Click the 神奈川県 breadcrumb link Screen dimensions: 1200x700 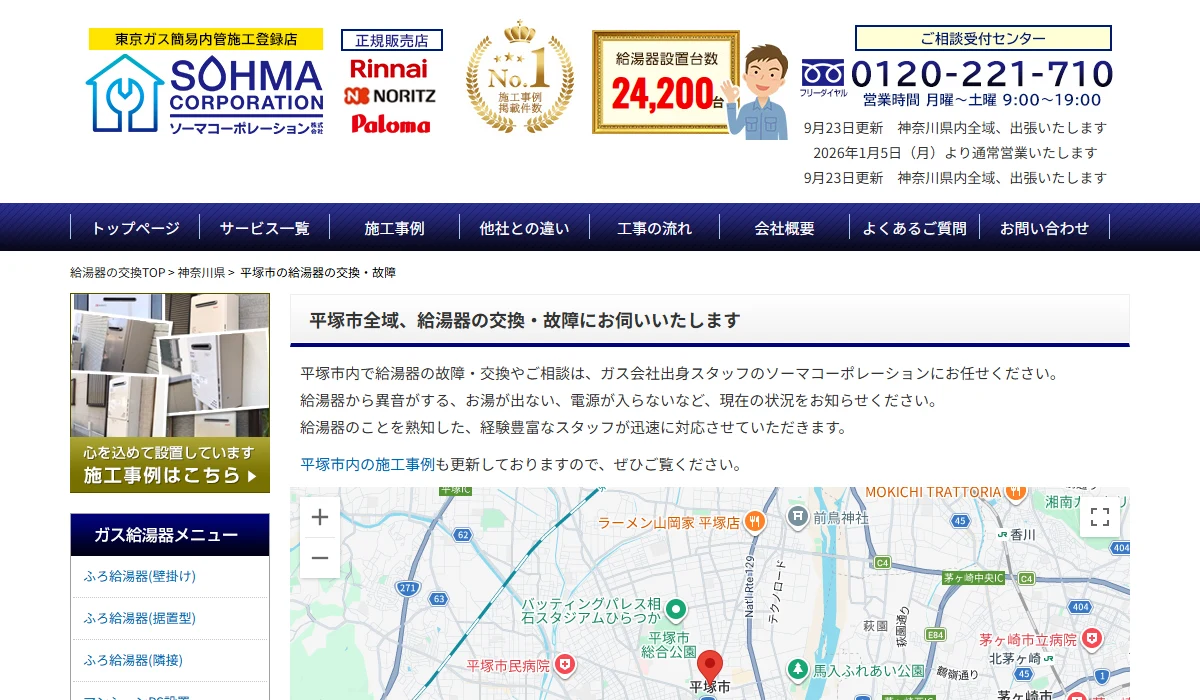[201, 273]
